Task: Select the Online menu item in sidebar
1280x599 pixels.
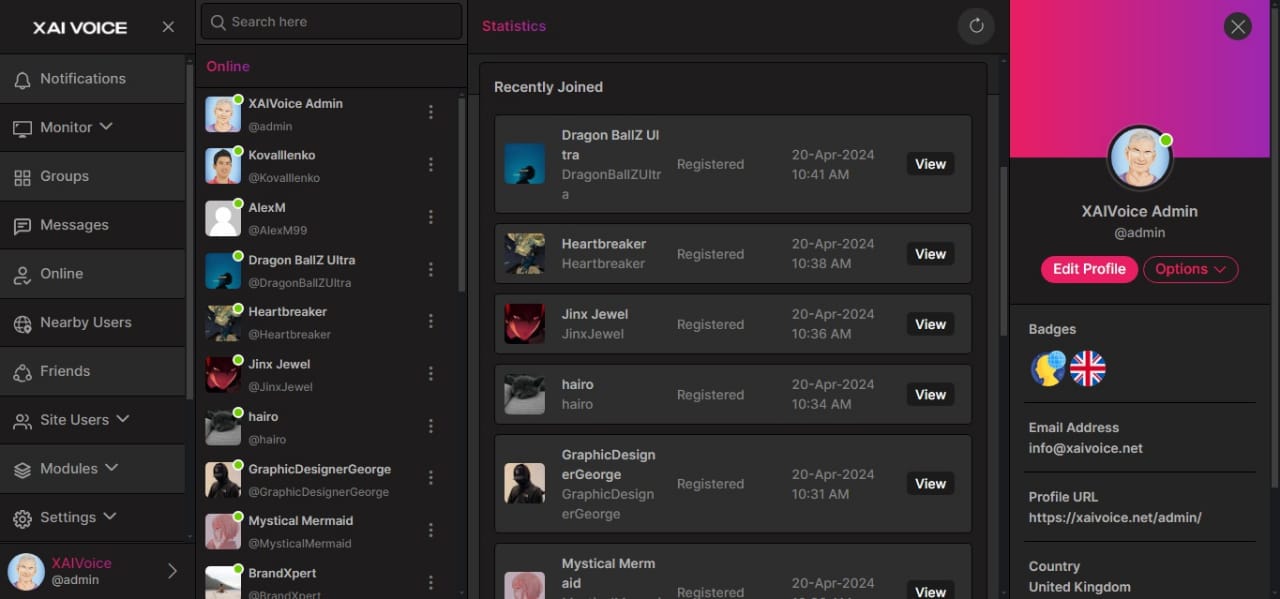Action: [x=92, y=274]
